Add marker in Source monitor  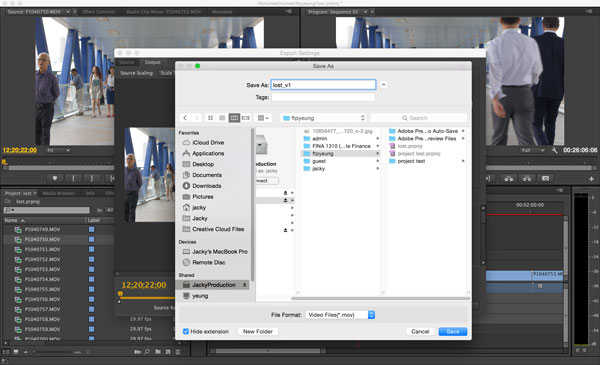tap(55, 178)
